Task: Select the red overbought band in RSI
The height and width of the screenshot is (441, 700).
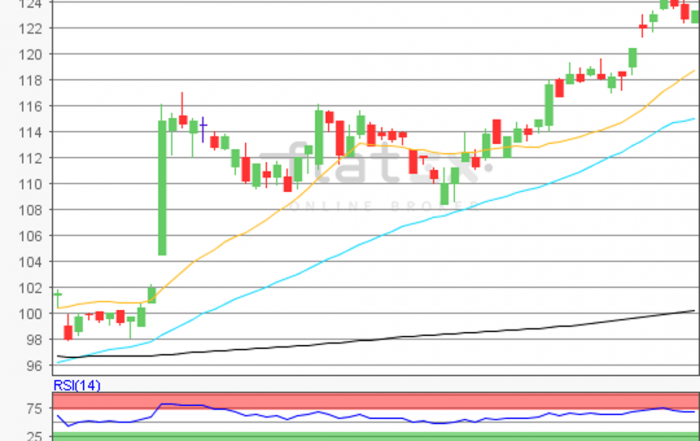Action: [400, 399]
